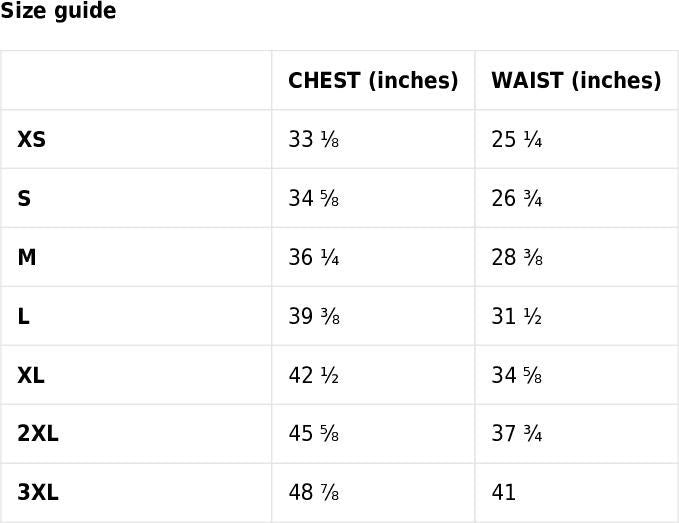The image size is (679, 523).
Task: Click the XL chest value 42 ½
Action: pos(314,376)
